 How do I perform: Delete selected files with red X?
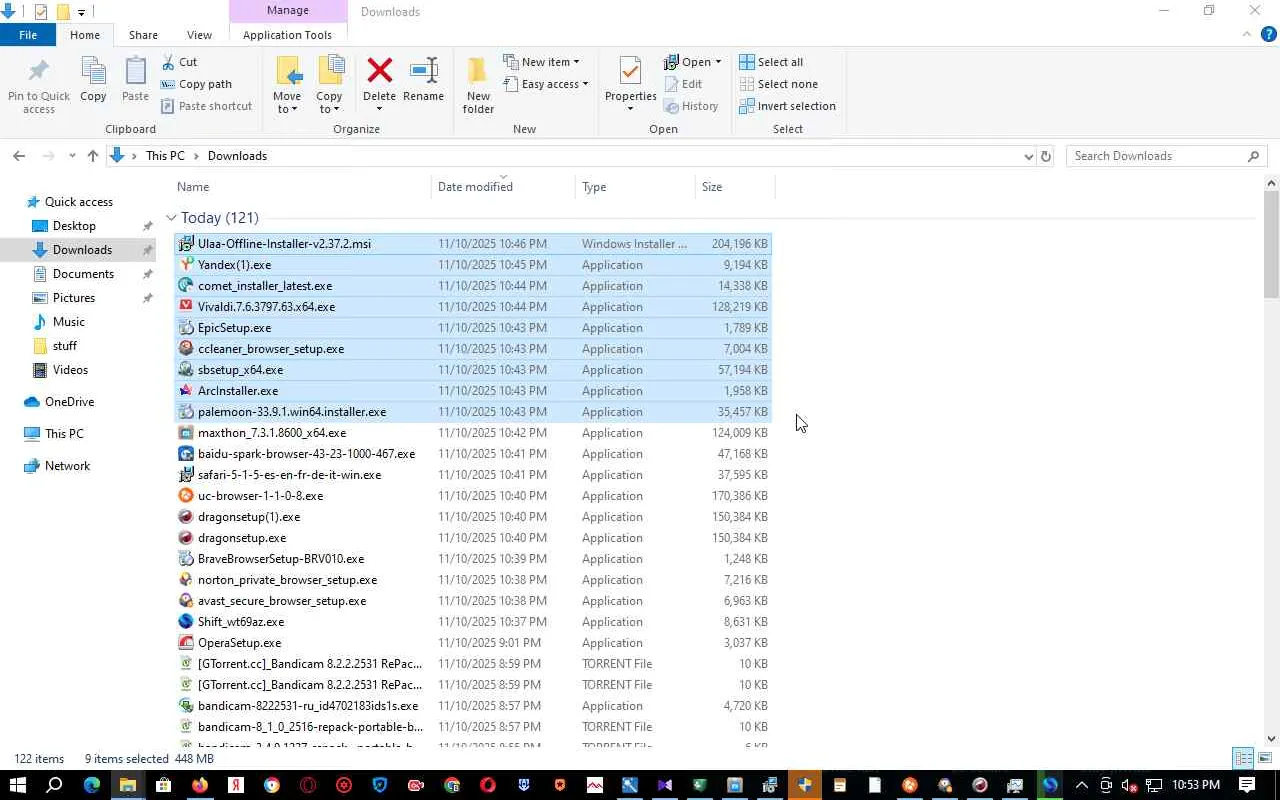point(379,80)
